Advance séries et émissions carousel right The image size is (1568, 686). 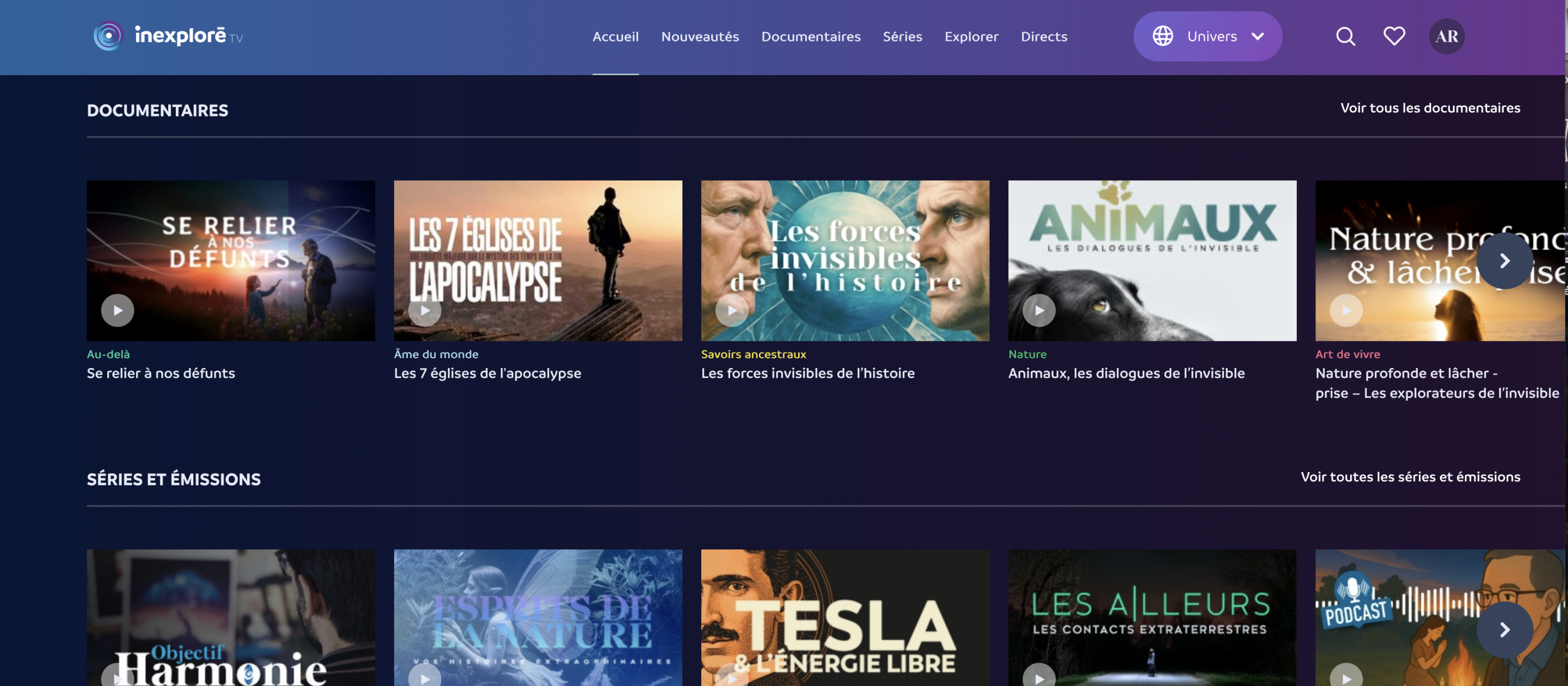(x=1505, y=629)
